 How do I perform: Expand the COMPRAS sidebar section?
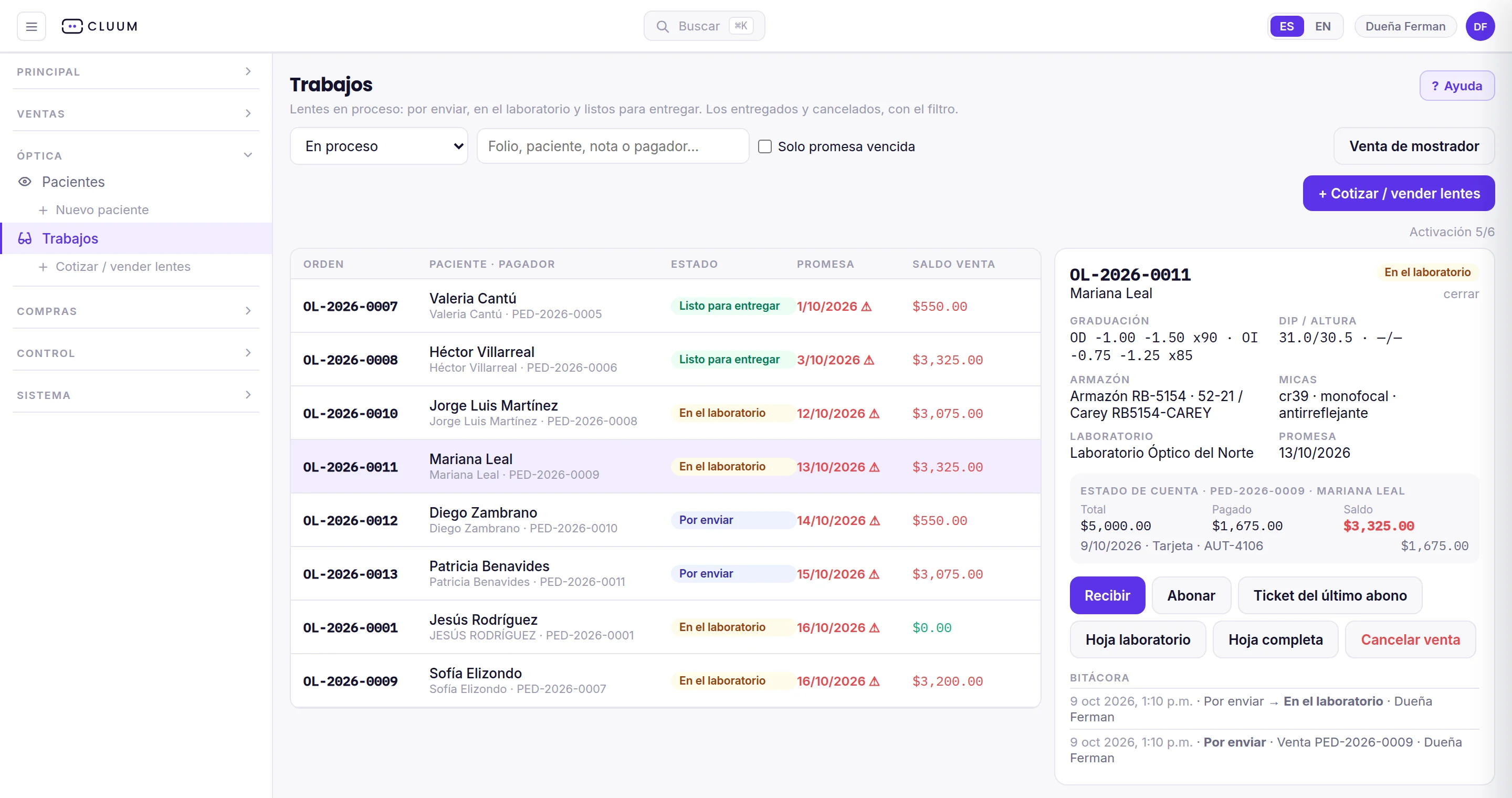135,311
